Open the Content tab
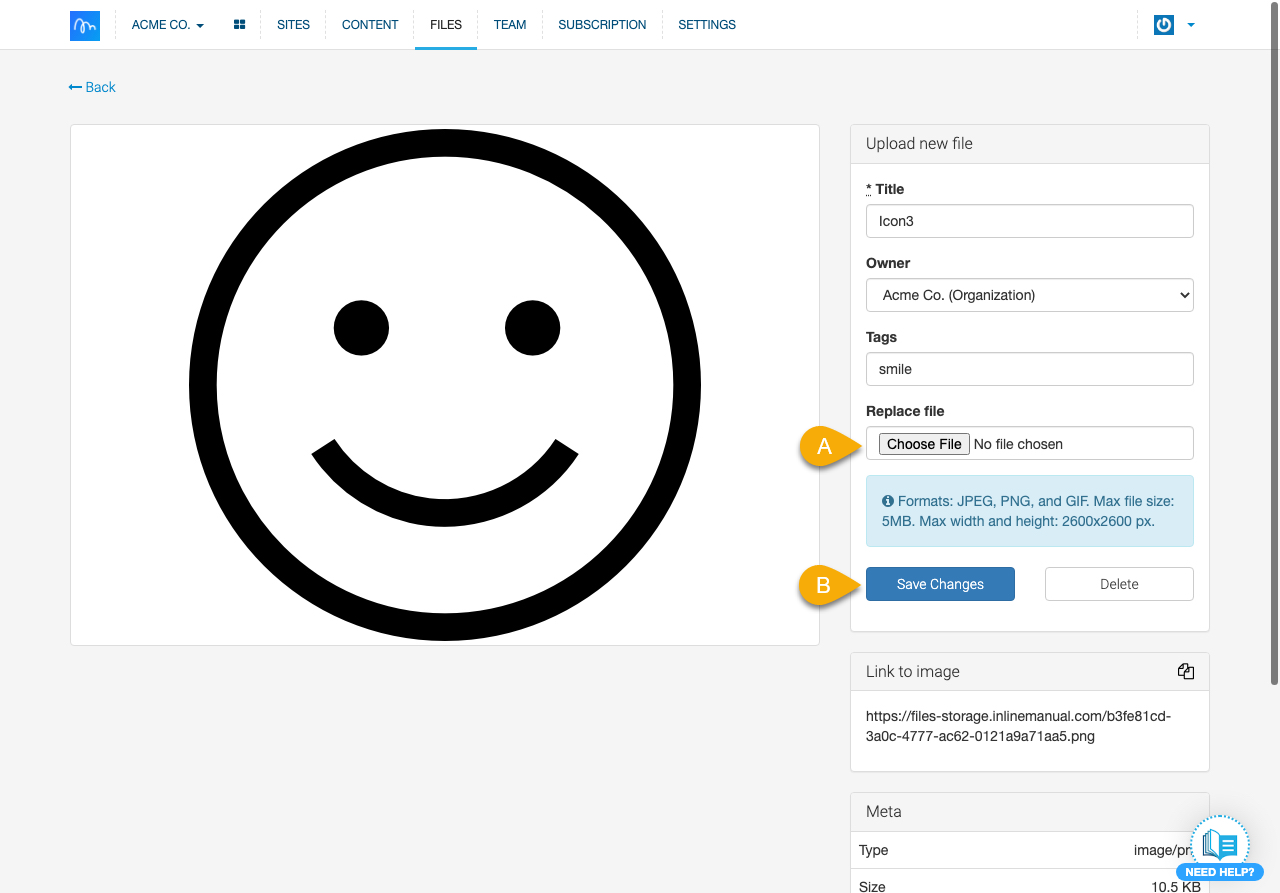This screenshot has width=1280, height=893. tap(370, 25)
